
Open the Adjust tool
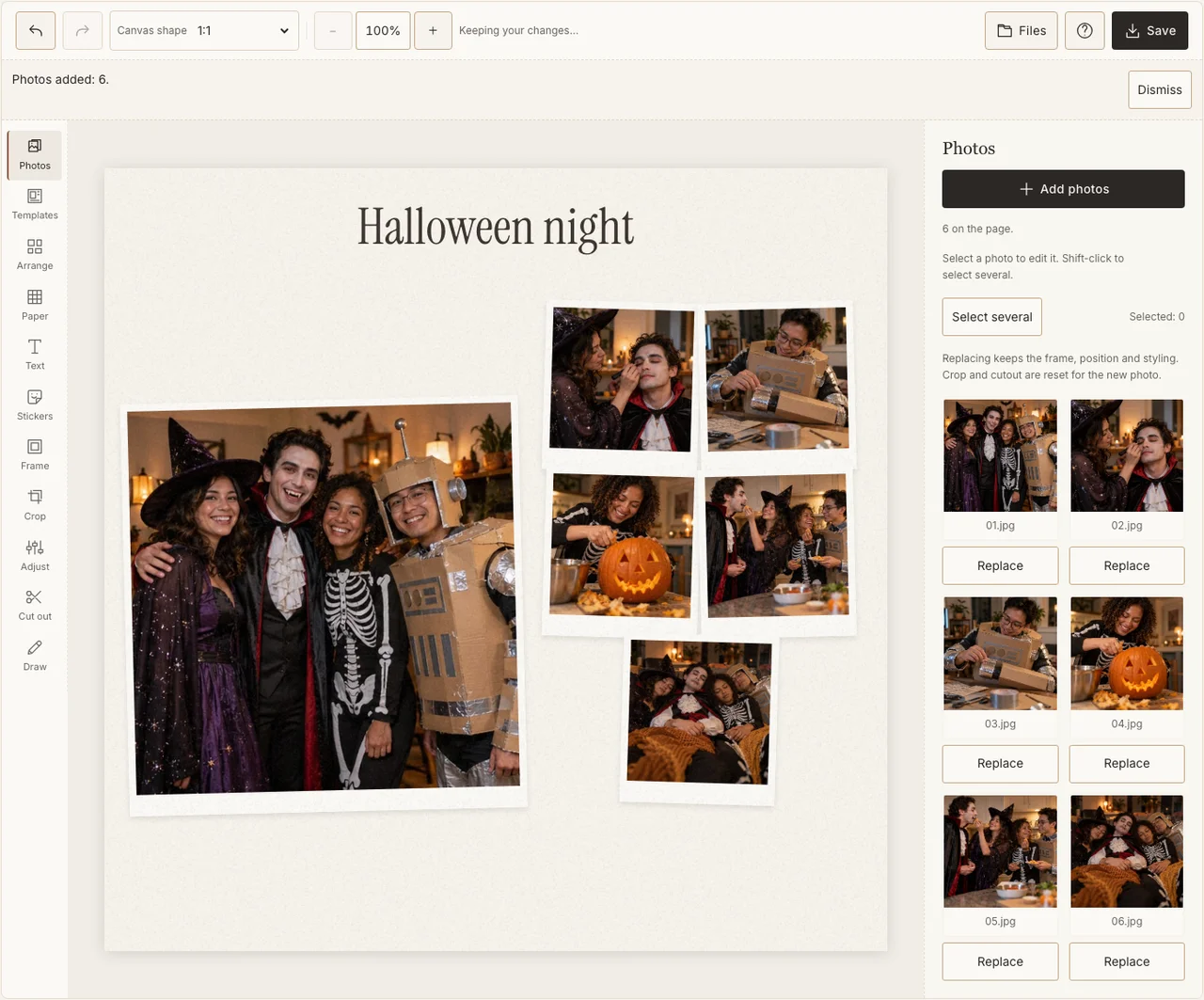click(x=35, y=556)
